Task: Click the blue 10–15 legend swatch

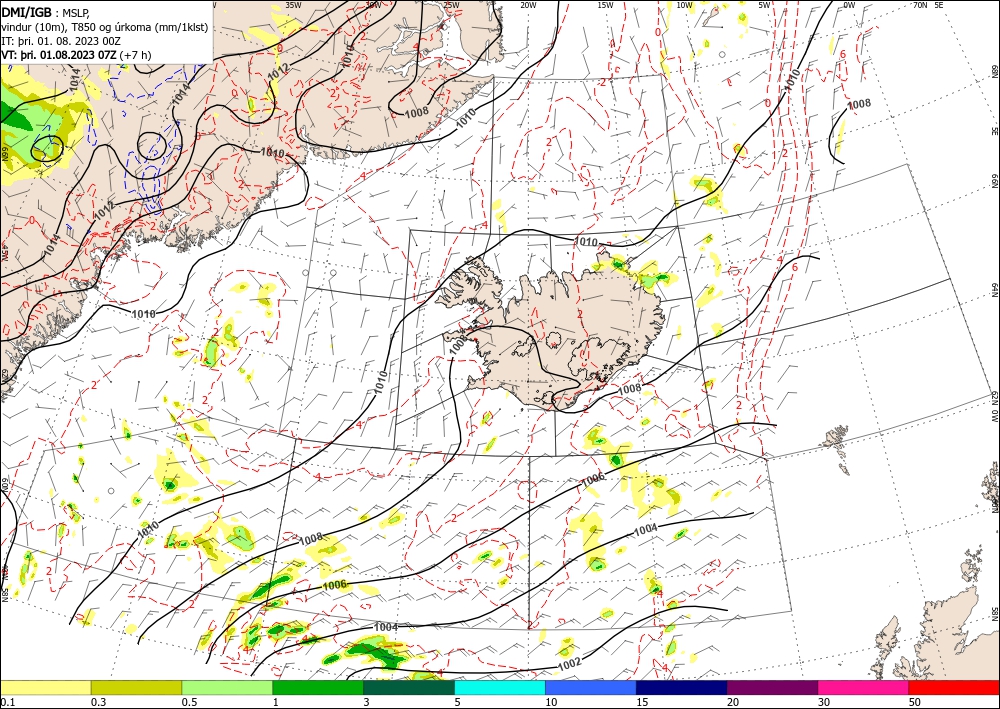Action: (591, 687)
